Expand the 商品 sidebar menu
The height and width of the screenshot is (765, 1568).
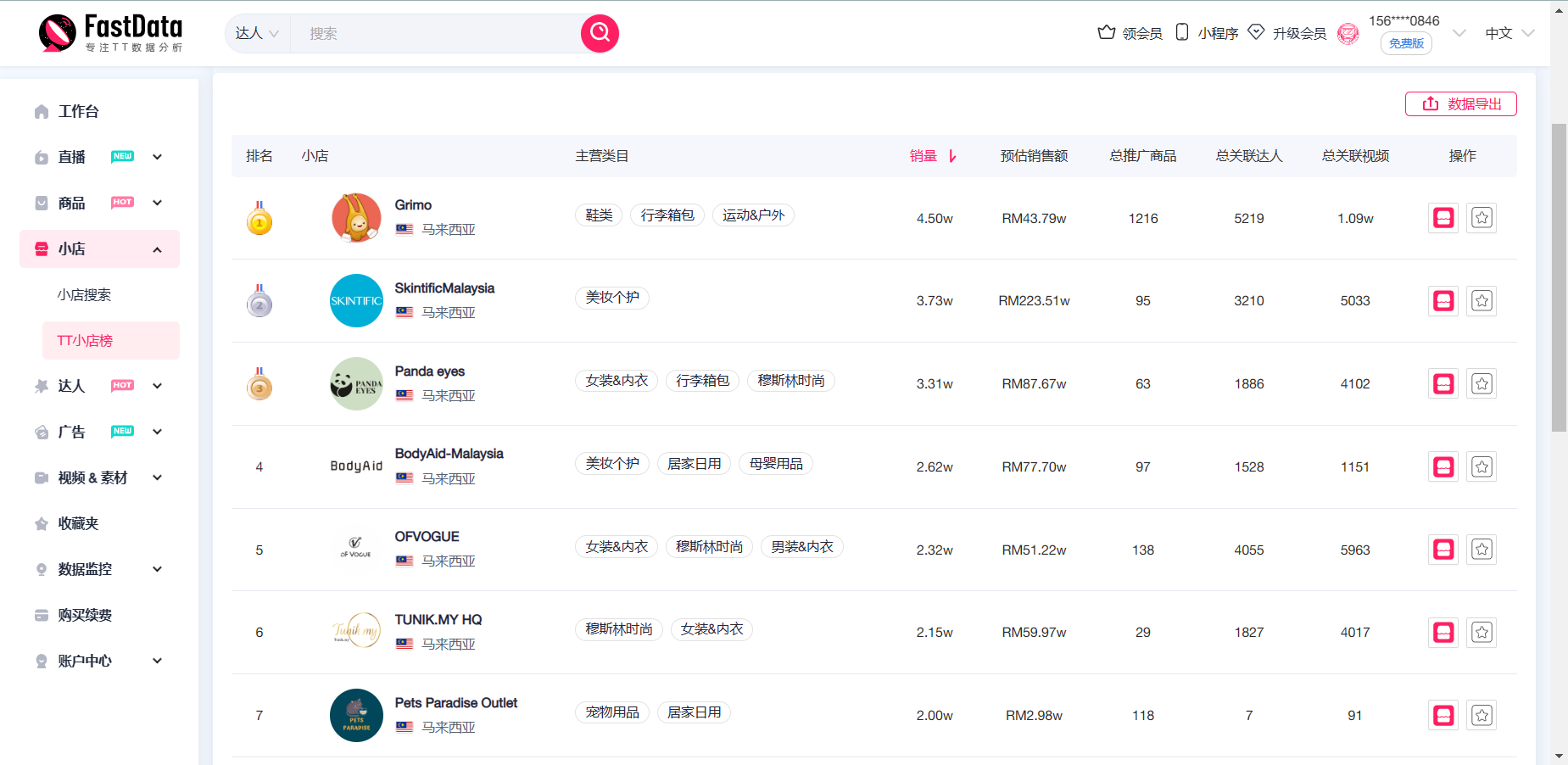coord(157,203)
